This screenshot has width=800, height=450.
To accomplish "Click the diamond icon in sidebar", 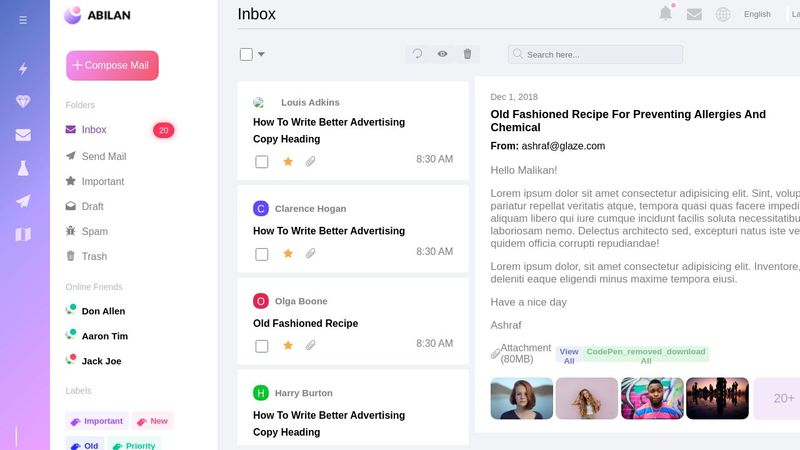I will [x=23, y=102].
